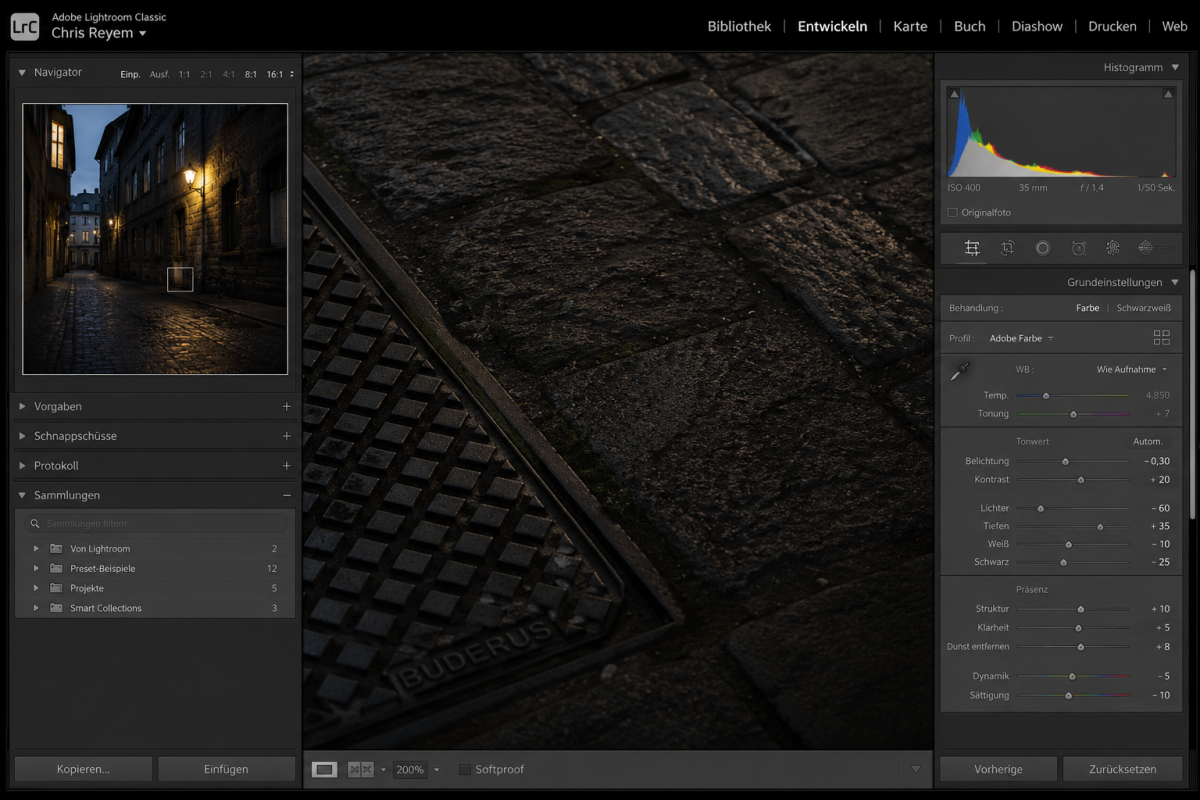Expand the Vorgaben panel
Viewport: 1200px width, 800px height.
click(22, 406)
